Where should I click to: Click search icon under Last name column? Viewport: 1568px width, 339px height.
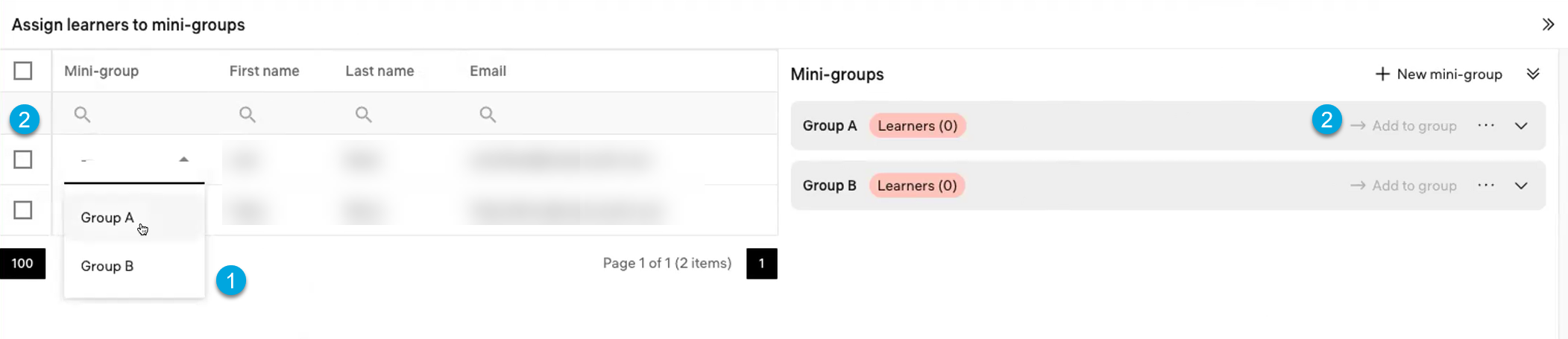(x=364, y=114)
